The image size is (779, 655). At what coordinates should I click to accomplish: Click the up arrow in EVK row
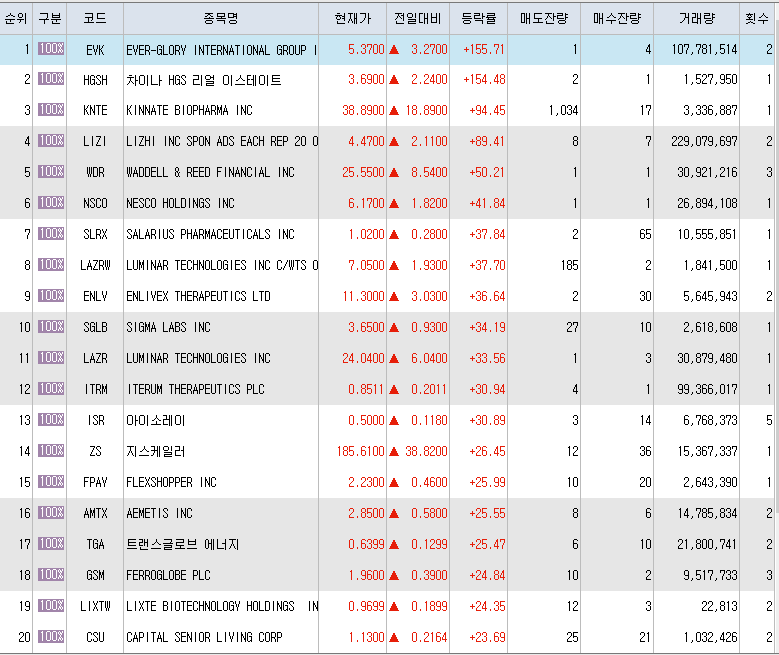point(394,49)
